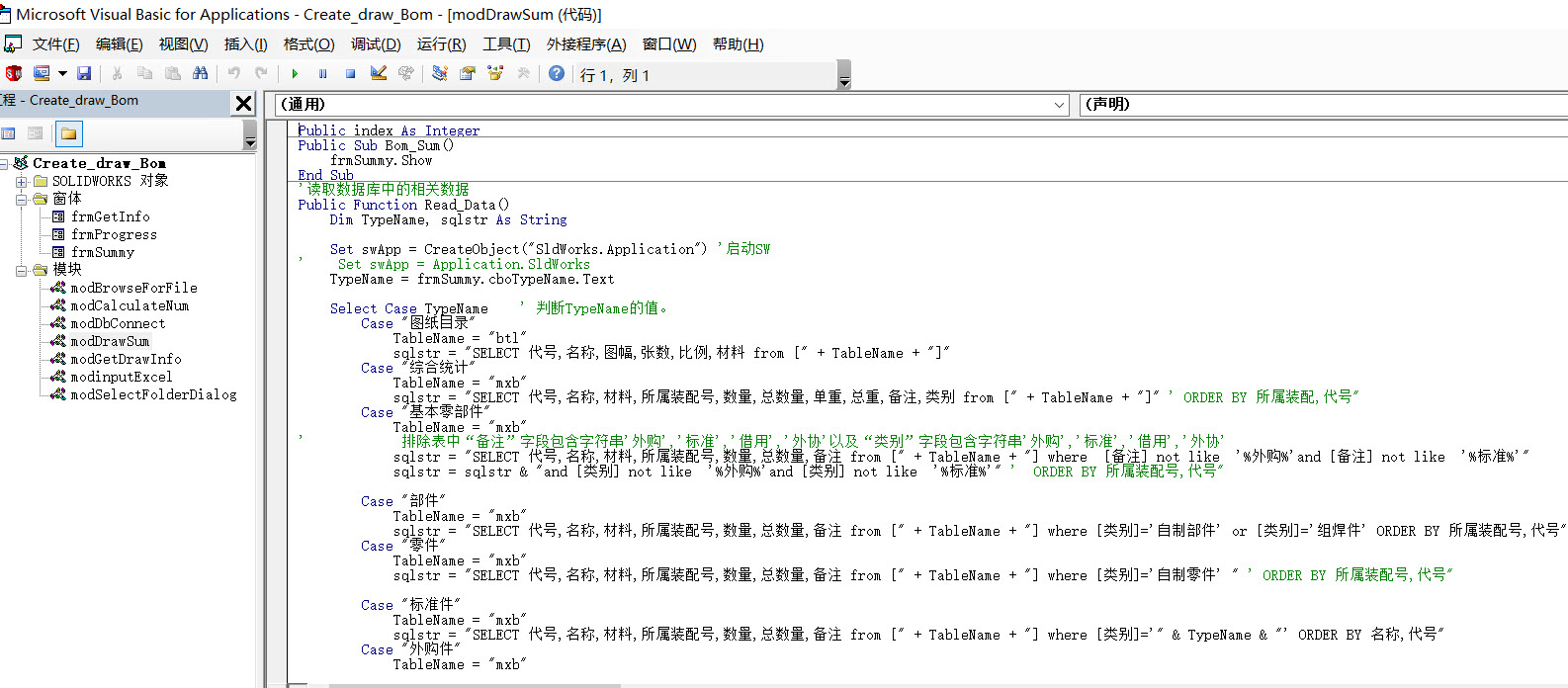Click 'frmSummy.Show' code line

(x=381, y=160)
